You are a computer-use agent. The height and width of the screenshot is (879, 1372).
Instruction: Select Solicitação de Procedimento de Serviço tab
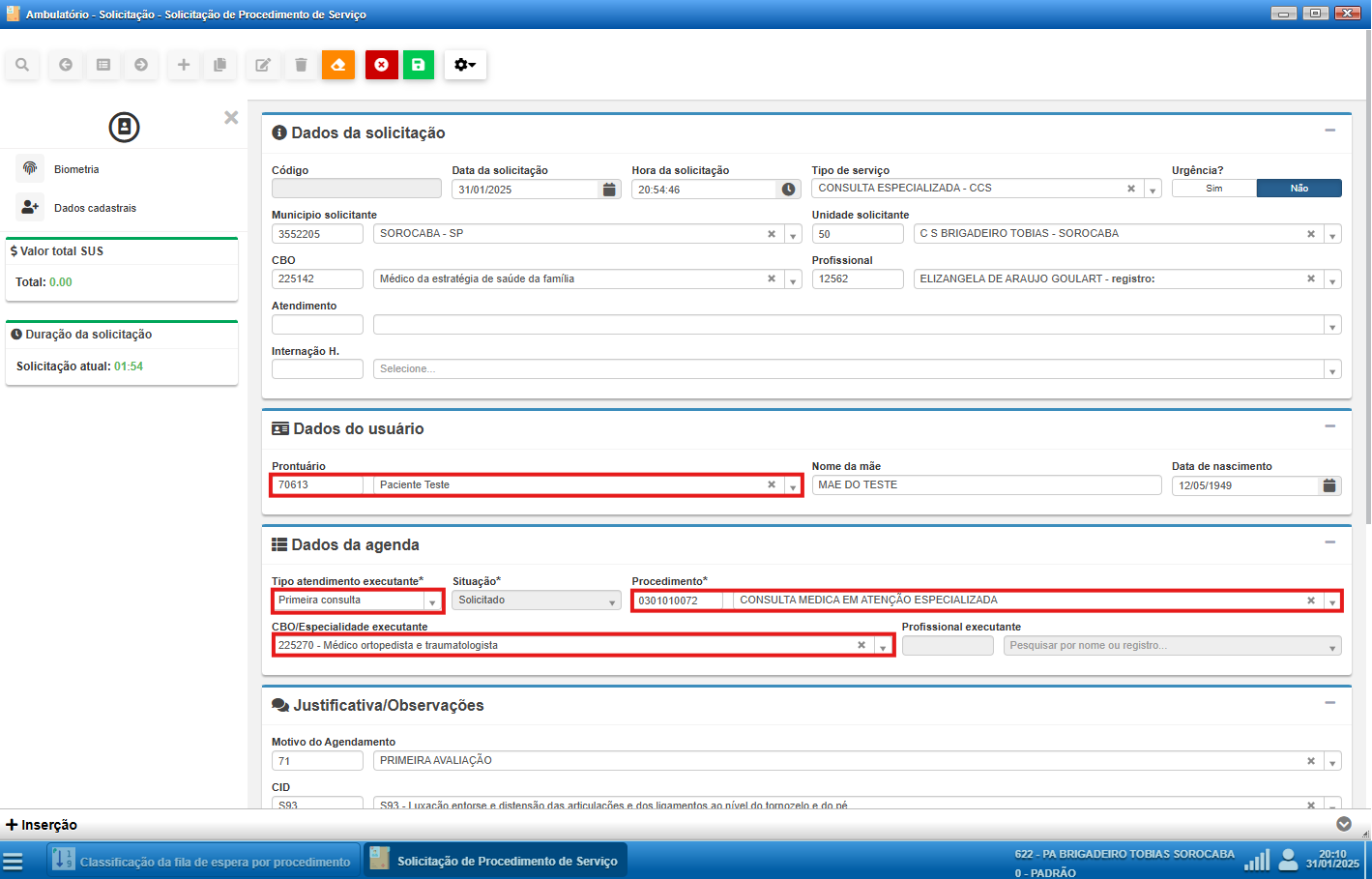point(495,861)
